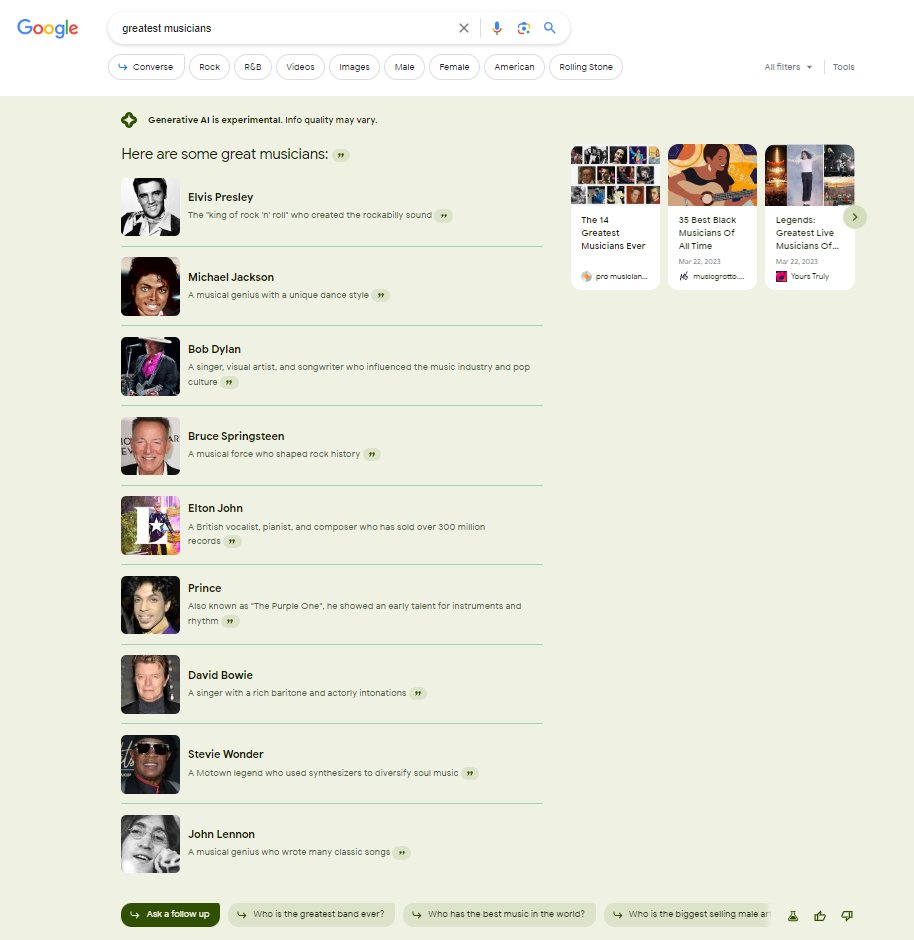Screen dimensions: 914x940
Task: Click Stevie Wonder's photo thumbnail
Action: (150, 764)
